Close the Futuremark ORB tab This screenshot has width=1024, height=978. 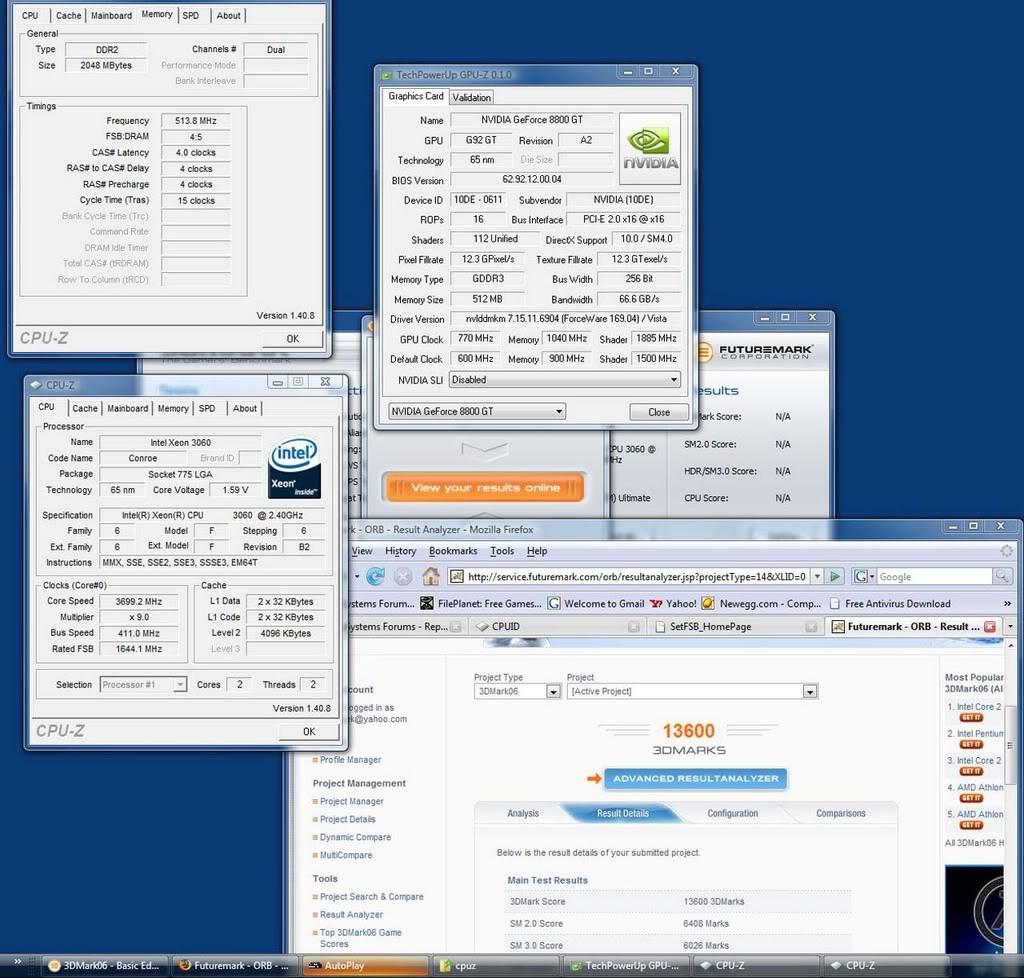pos(990,627)
